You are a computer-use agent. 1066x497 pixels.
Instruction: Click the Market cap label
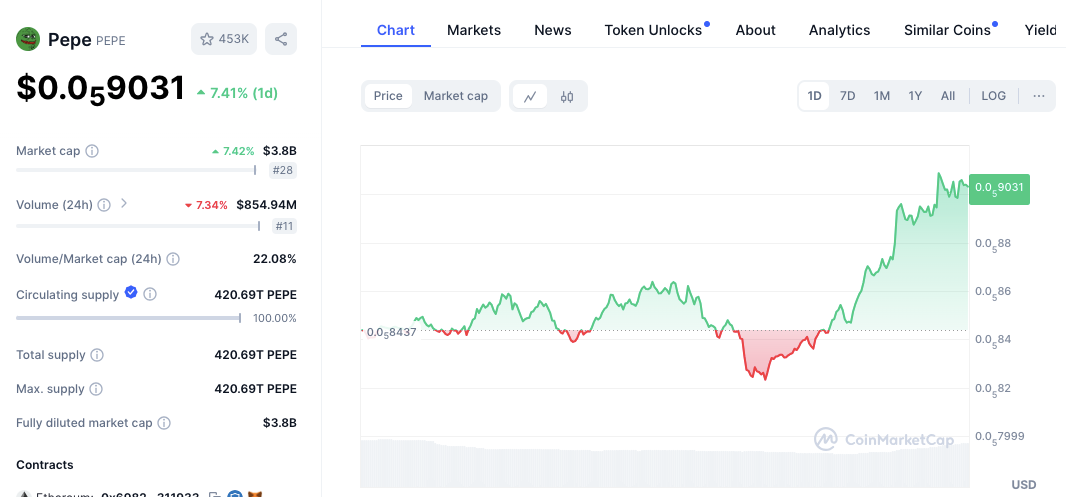coord(48,151)
